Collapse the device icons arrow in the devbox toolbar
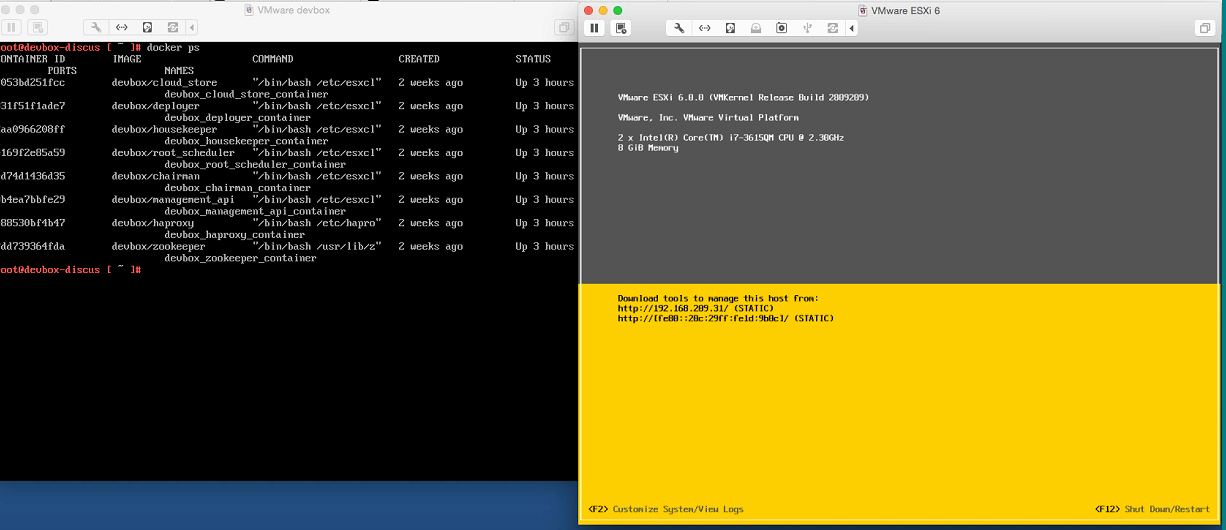The image size is (1226, 530). 192,28
